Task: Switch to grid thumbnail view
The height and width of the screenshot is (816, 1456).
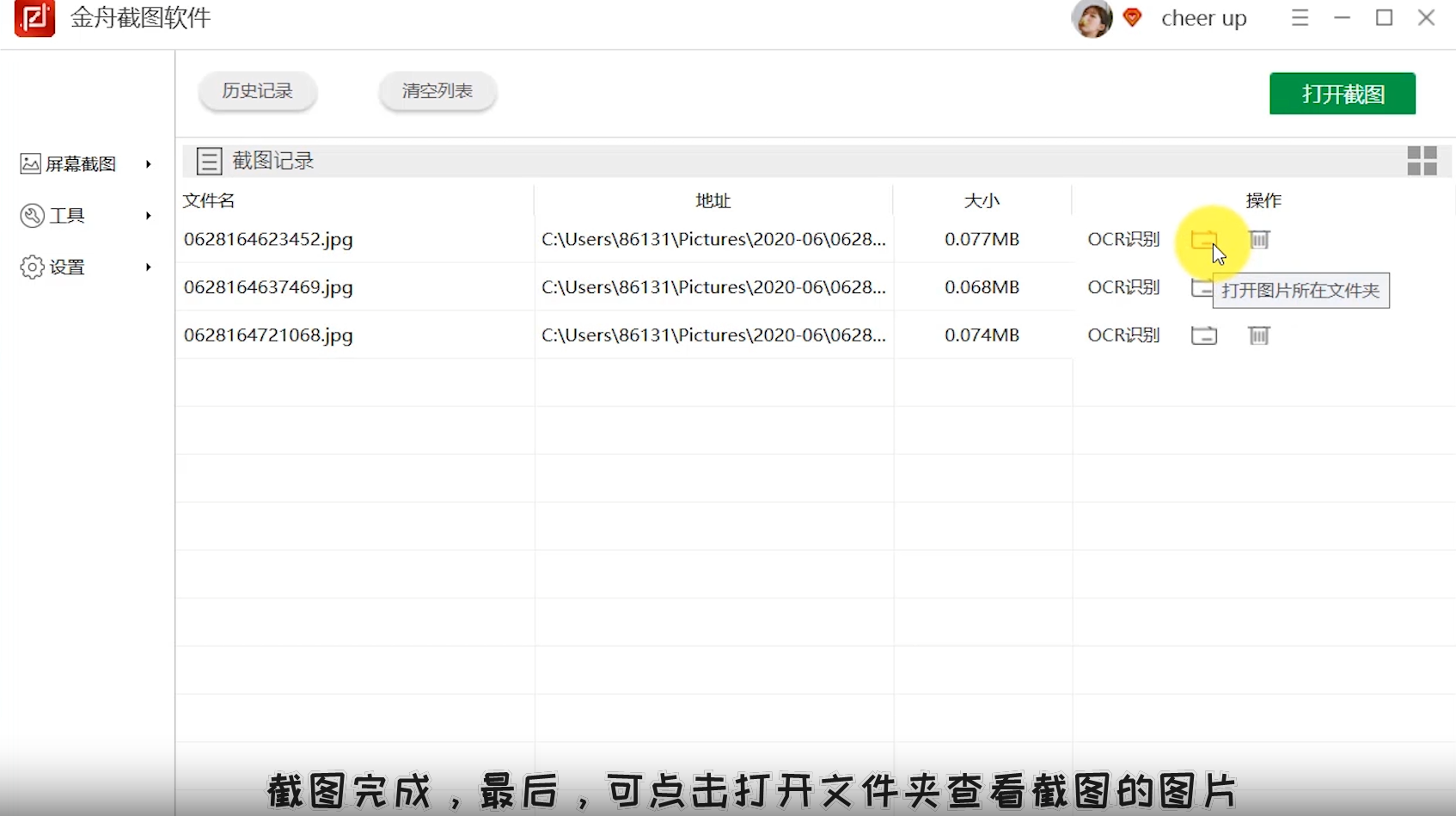Action: [1422, 161]
